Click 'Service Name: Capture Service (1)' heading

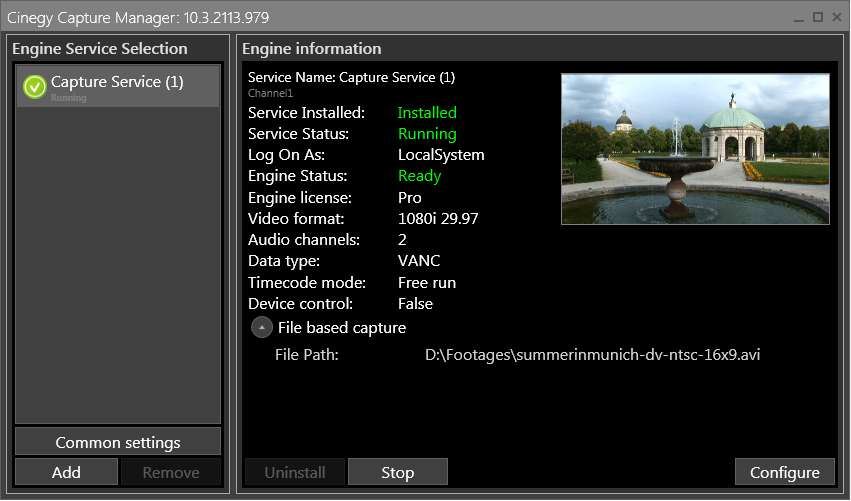(x=352, y=78)
